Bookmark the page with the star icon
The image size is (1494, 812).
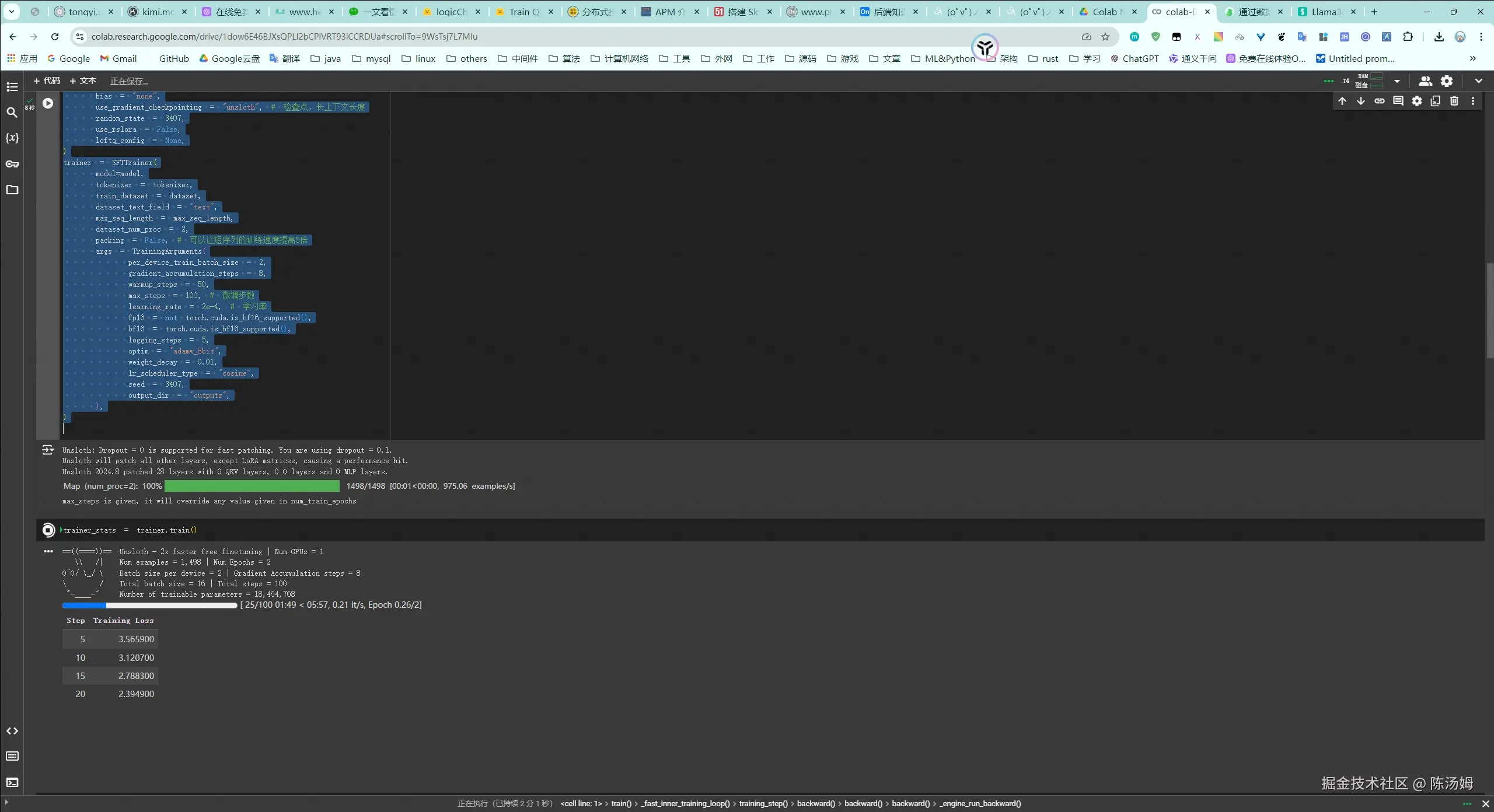point(1105,36)
